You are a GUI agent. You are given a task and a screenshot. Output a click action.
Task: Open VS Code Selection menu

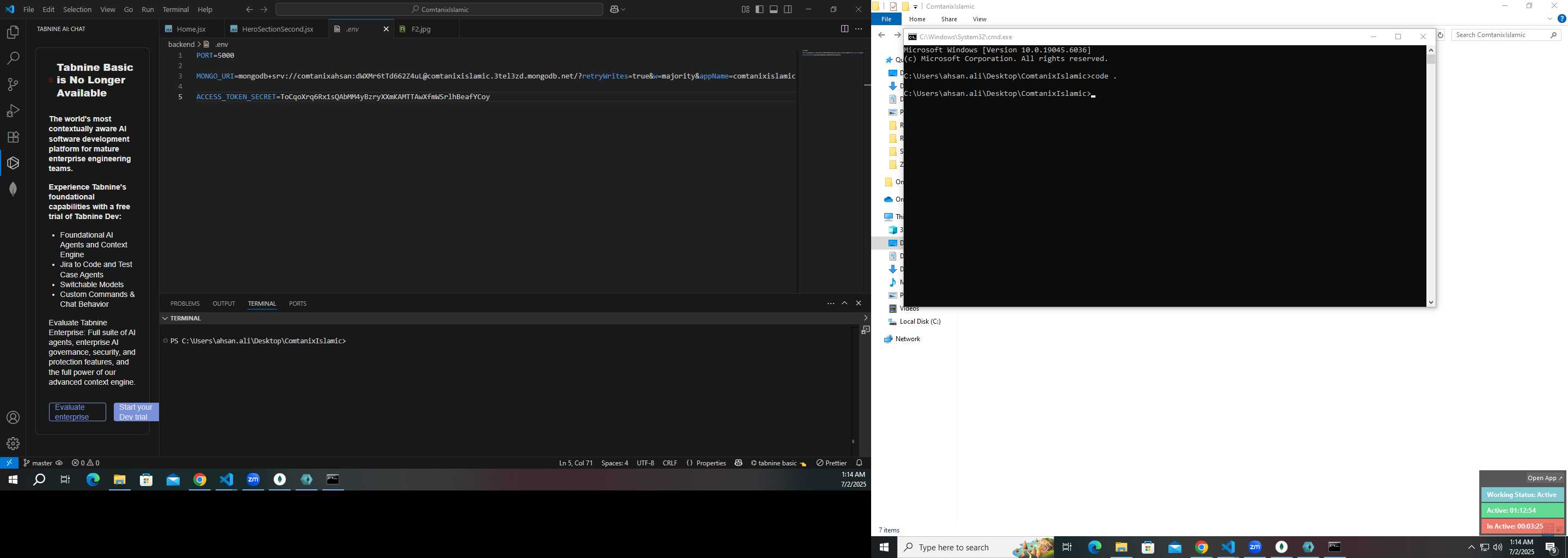click(77, 10)
